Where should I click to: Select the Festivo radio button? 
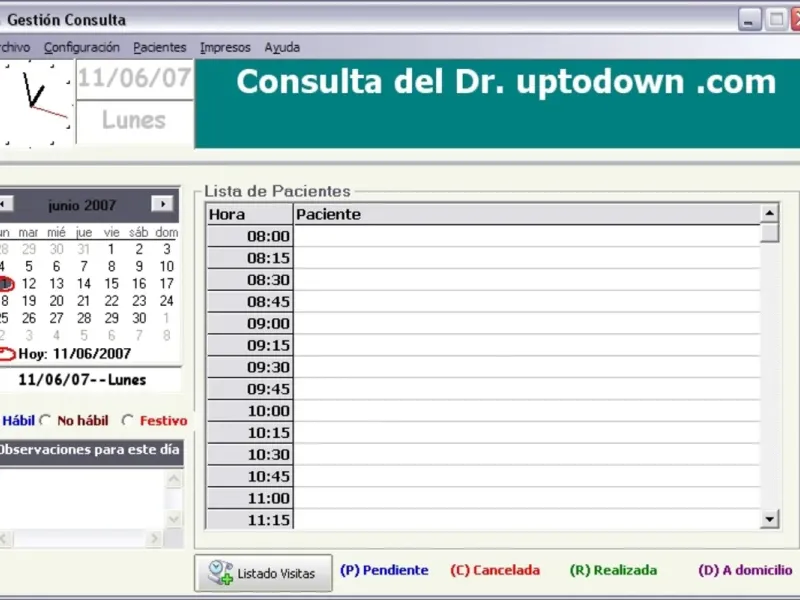(127, 420)
